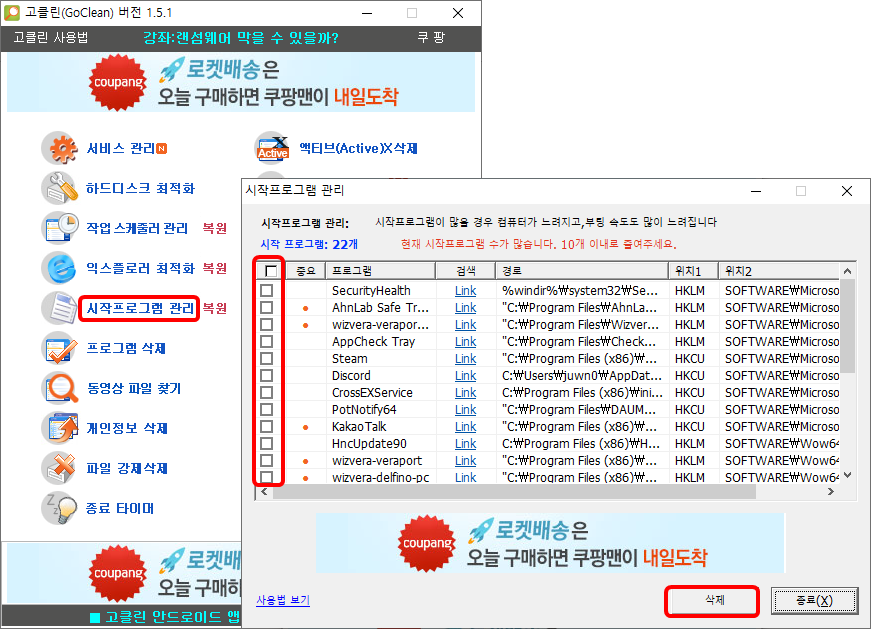Check the Discord row checkbox
871x629 pixels.
[267, 376]
